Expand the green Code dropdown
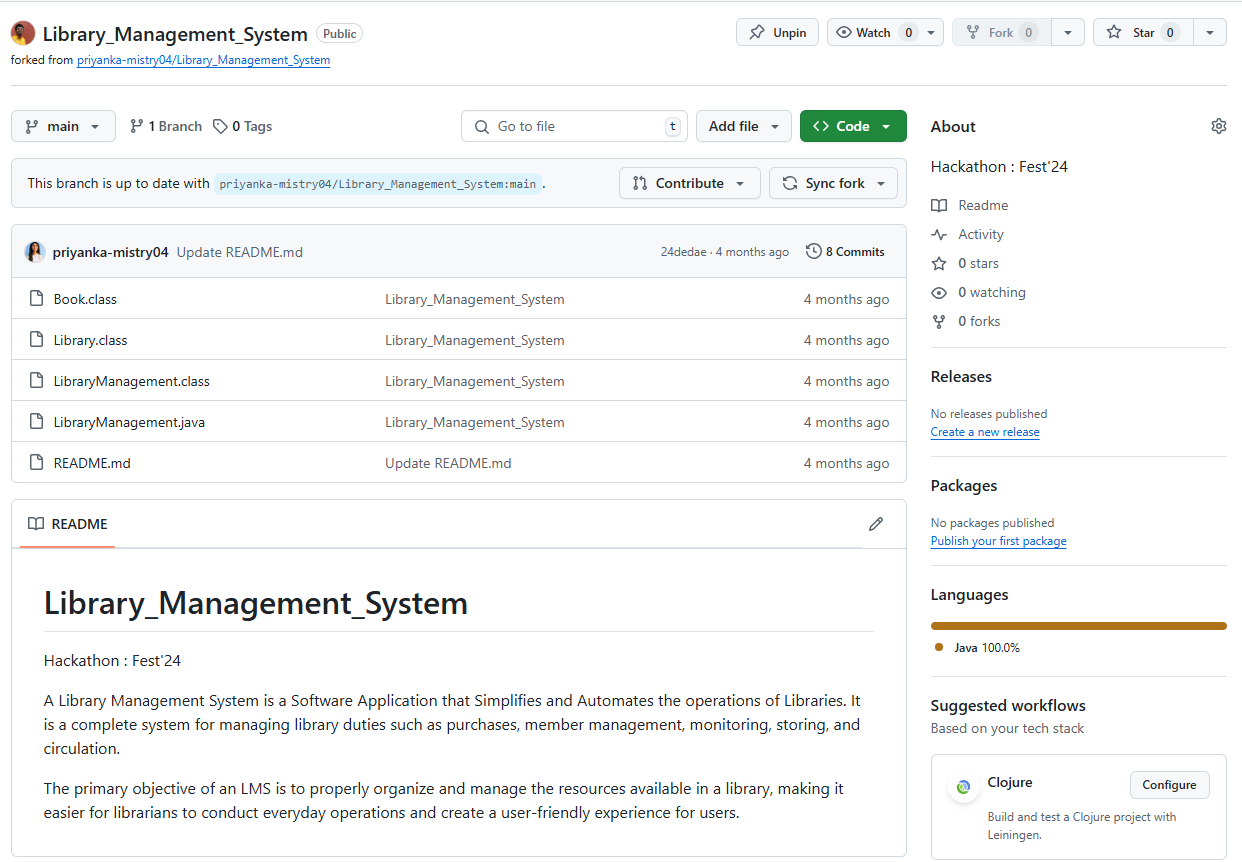This screenshot has width=1242, height=862. 853,126
